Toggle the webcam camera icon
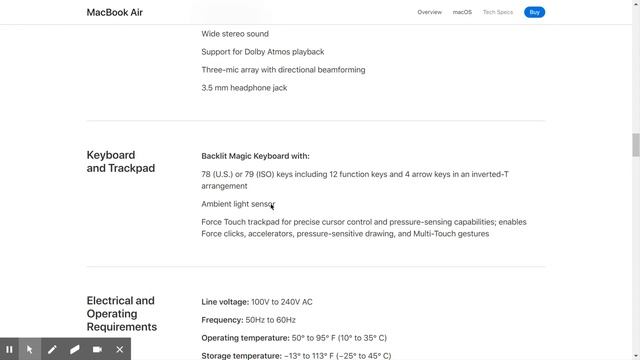This screenshot has height=360, width=640. coord(97,349)
